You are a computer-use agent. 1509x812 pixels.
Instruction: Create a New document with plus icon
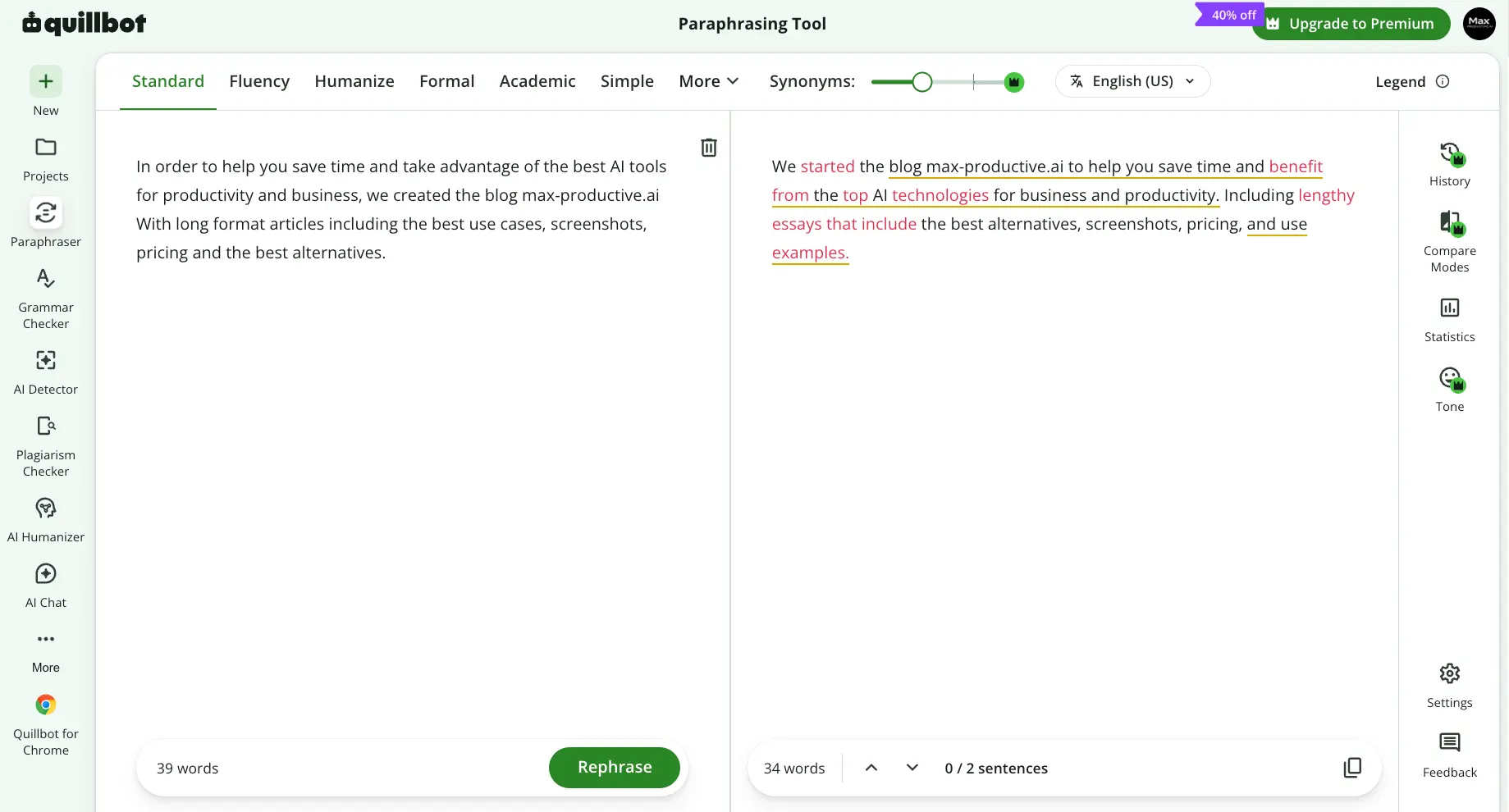[x=46, y=81]
